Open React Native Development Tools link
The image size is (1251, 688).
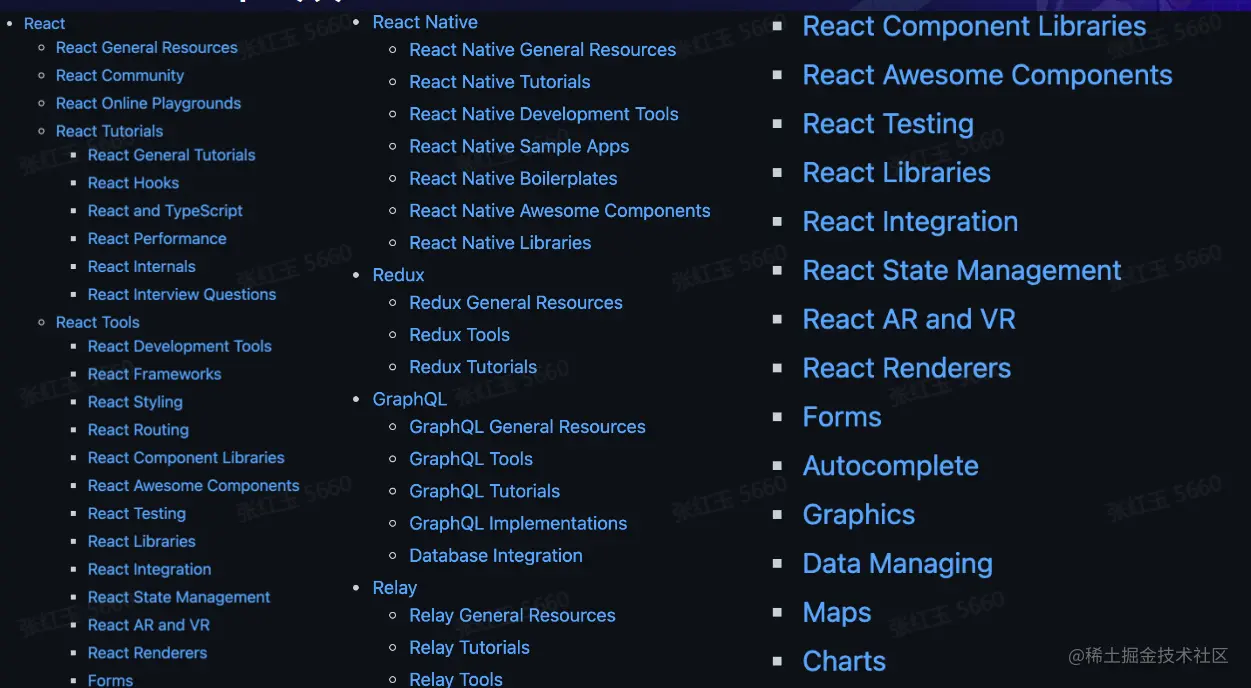tap(544, 114)
